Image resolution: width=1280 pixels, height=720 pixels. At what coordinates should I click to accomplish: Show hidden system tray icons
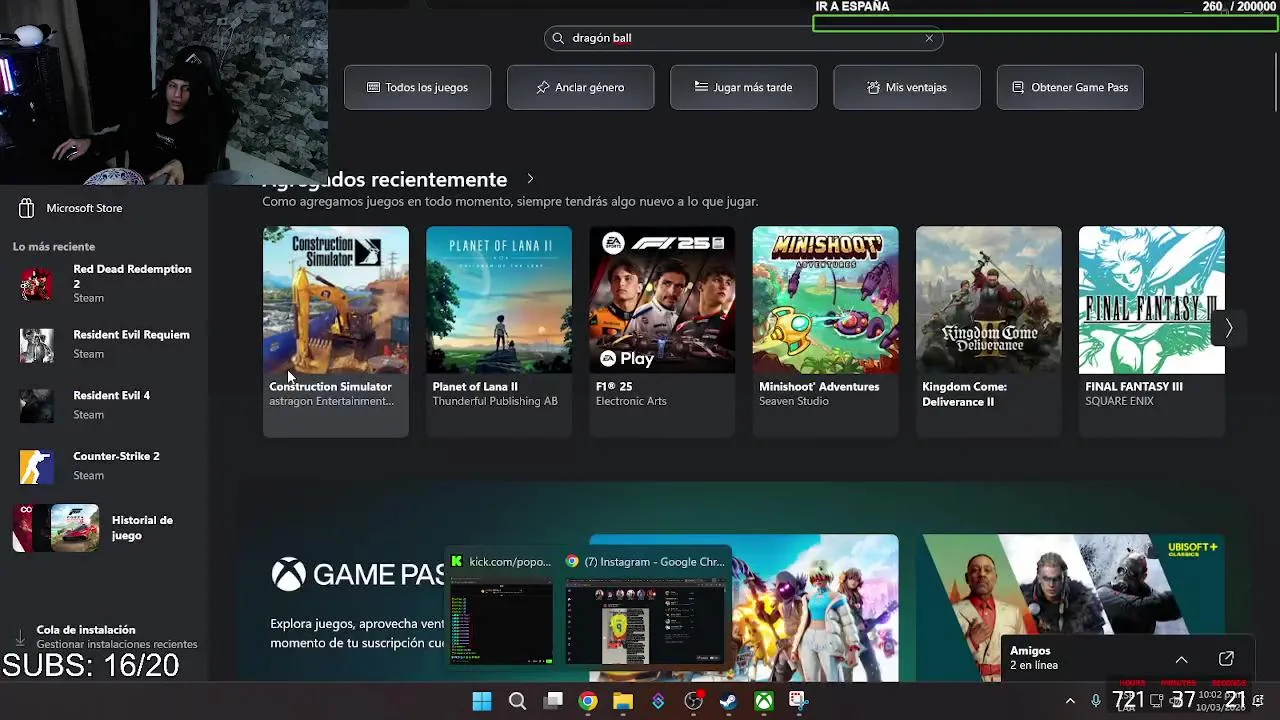coord(1070,701)
